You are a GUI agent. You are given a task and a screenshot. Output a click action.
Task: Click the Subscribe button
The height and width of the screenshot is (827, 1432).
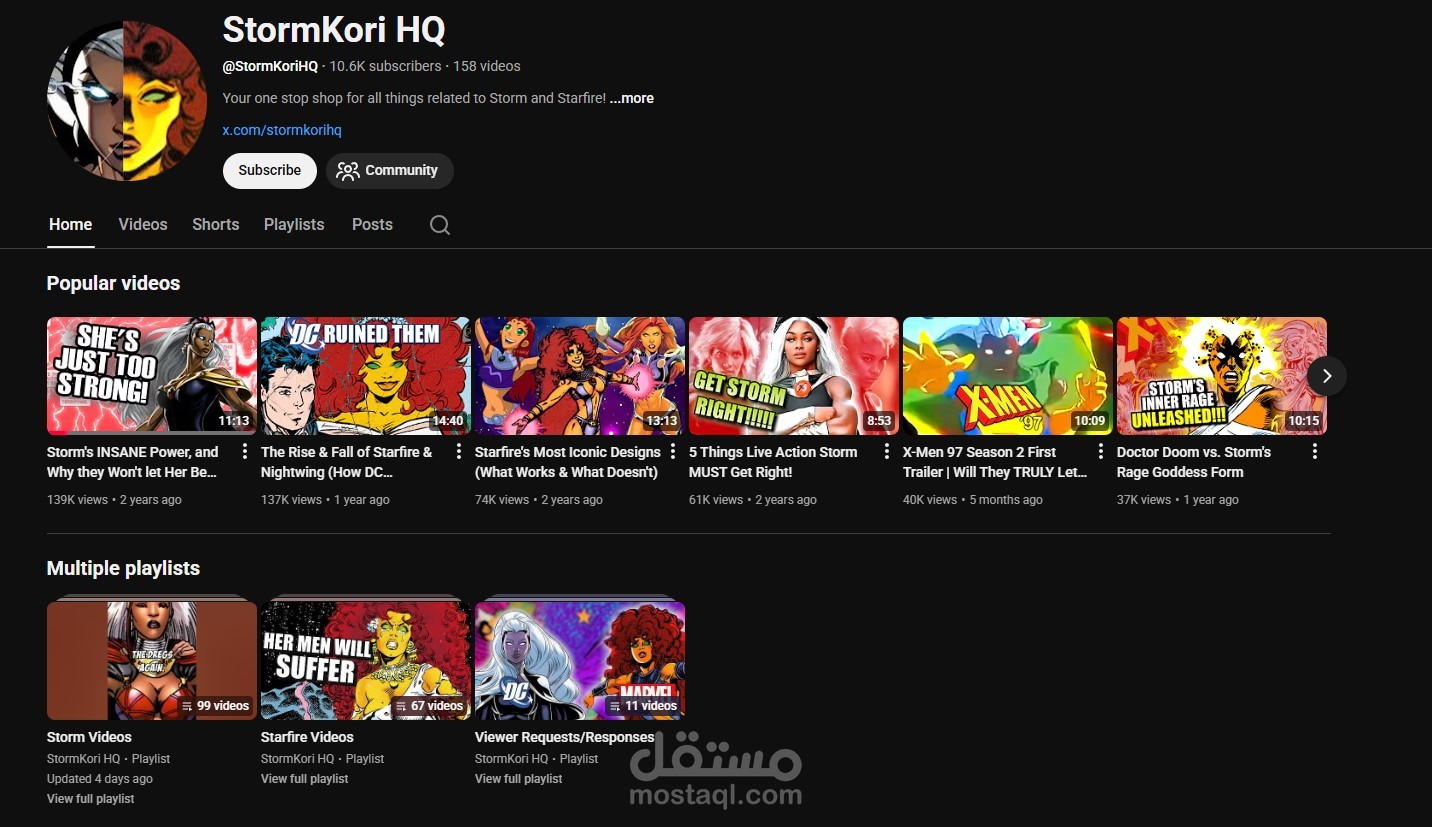pos(269,171)
